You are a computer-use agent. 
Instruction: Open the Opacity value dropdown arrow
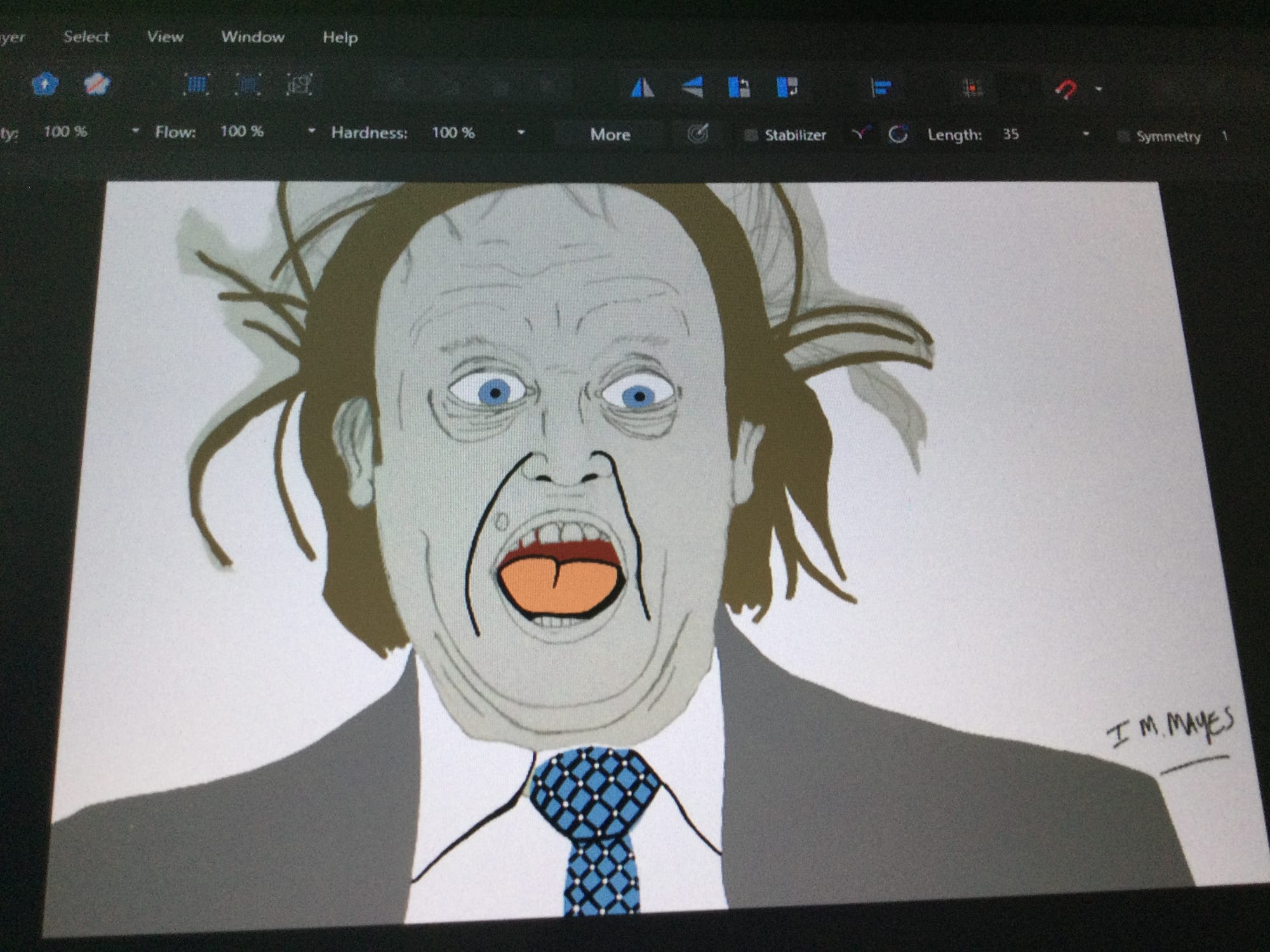135,131
